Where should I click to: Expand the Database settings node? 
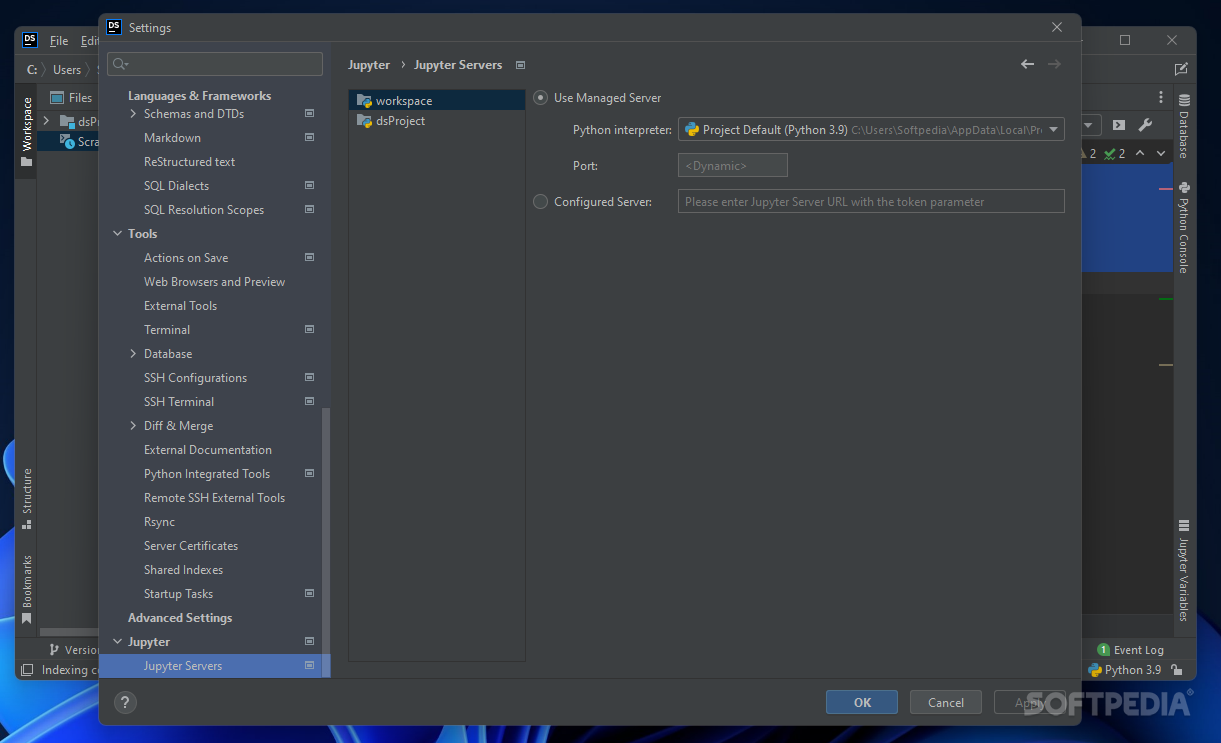click(x=134, y=354)
